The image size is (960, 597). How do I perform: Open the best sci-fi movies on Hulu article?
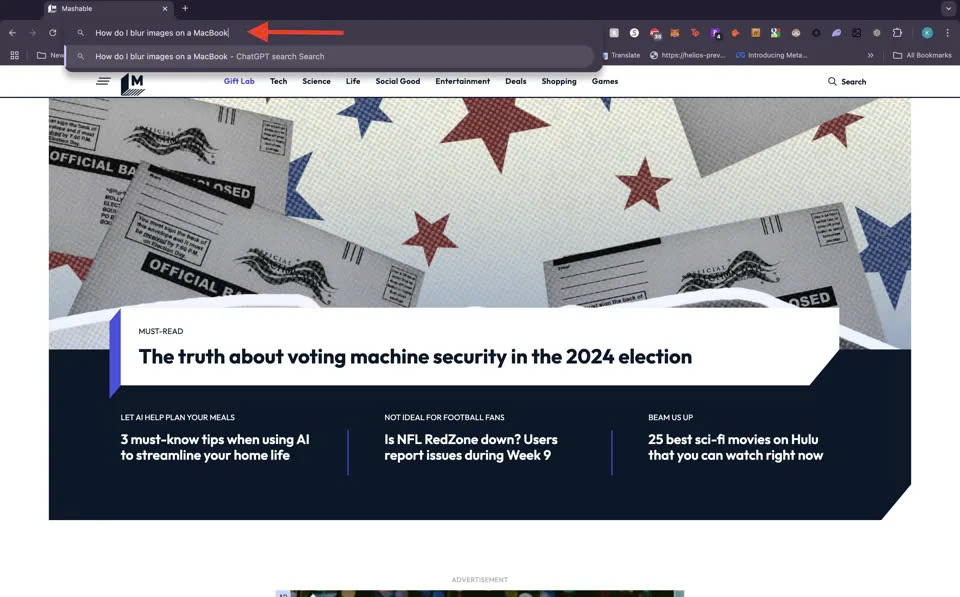point(735,447)
